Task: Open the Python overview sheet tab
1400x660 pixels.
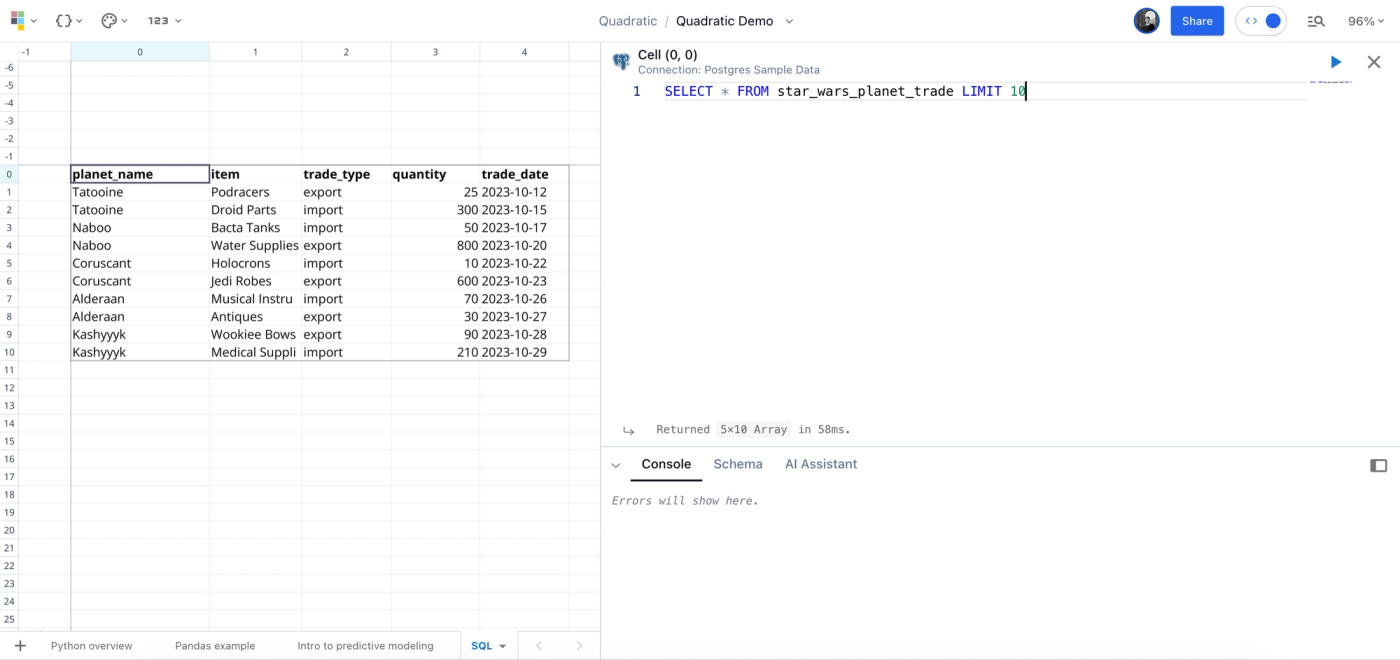Action: coord(91,646)
